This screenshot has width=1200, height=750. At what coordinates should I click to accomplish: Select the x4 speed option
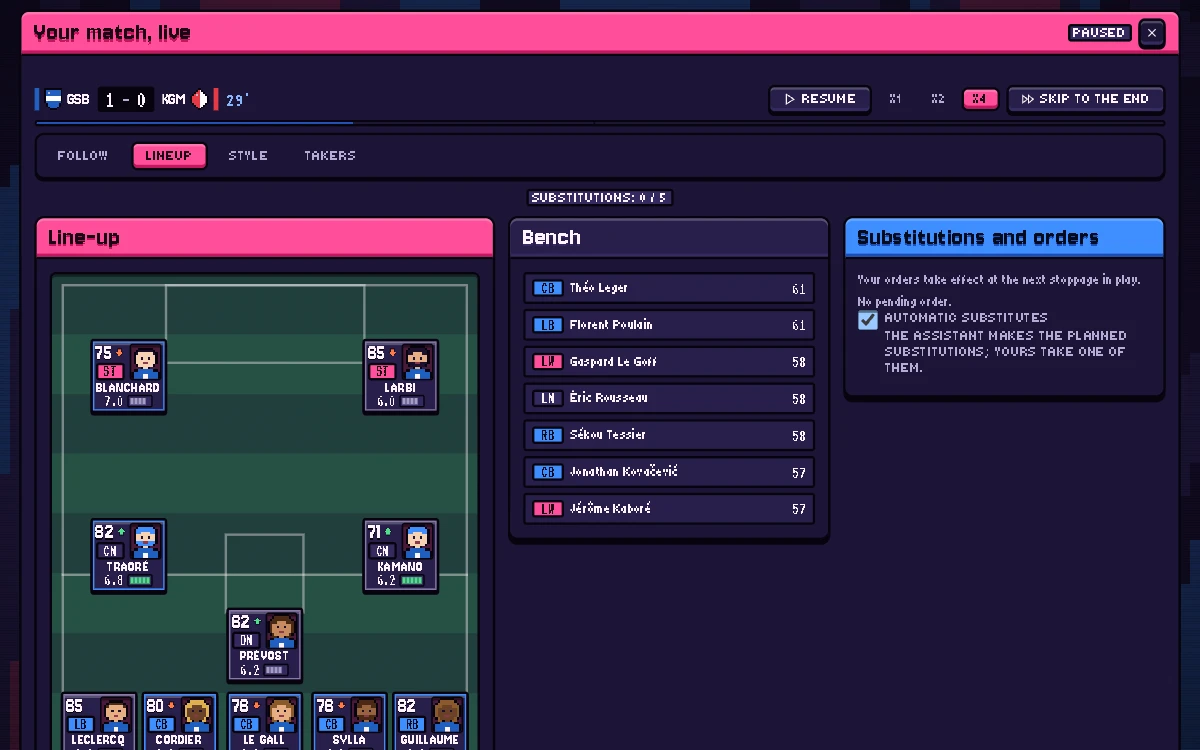tap(980, 99)
